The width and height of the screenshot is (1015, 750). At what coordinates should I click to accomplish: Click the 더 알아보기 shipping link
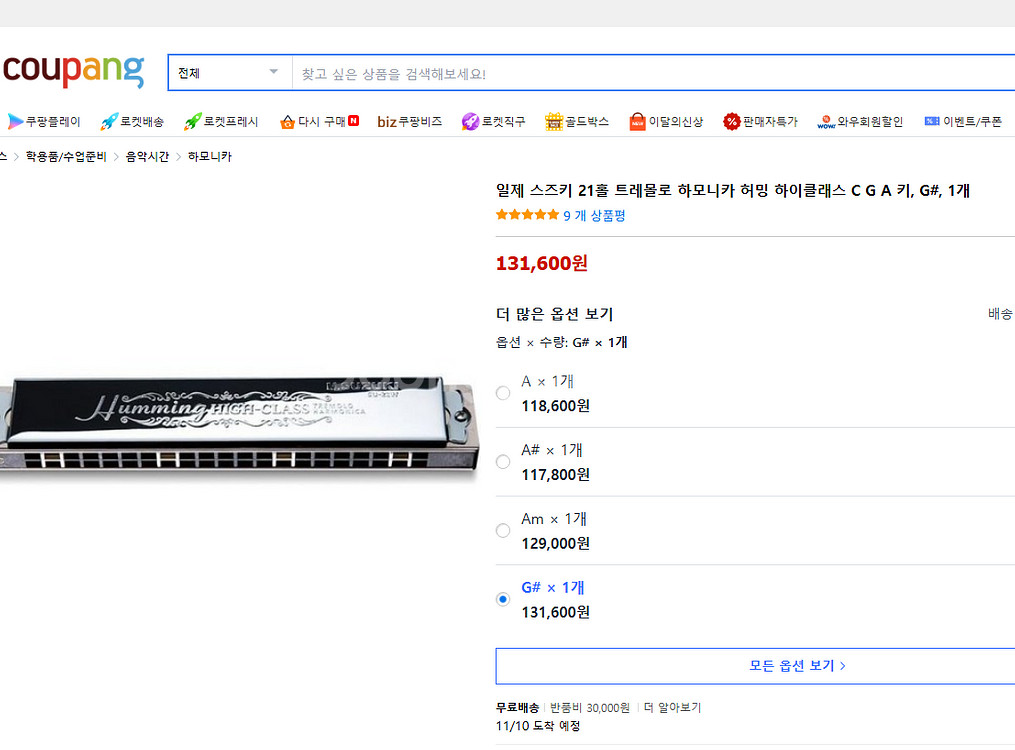672,708
